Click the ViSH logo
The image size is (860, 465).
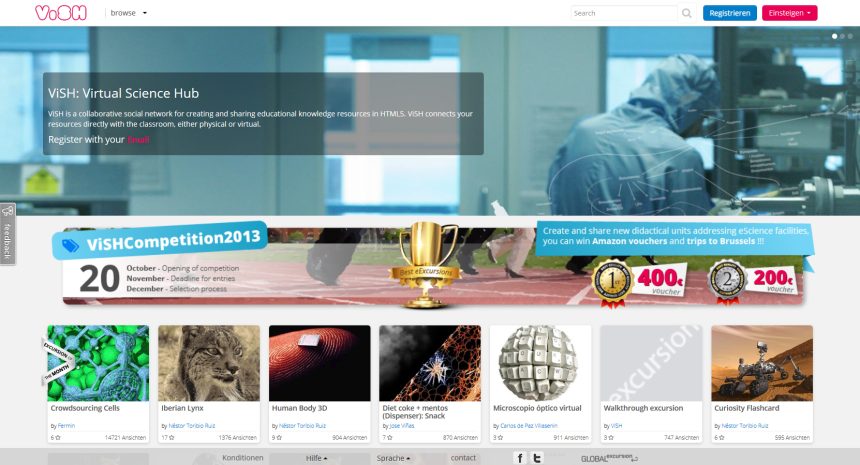pos(61,13)
